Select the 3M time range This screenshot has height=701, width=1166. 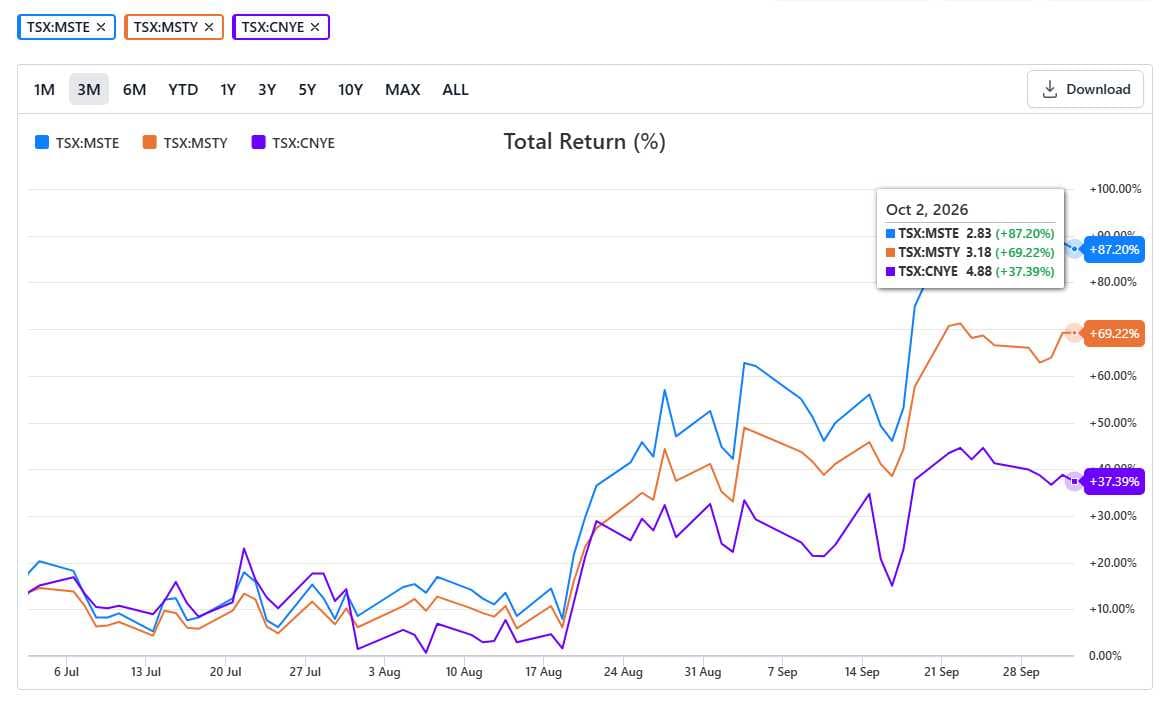[x=89, y=90]
